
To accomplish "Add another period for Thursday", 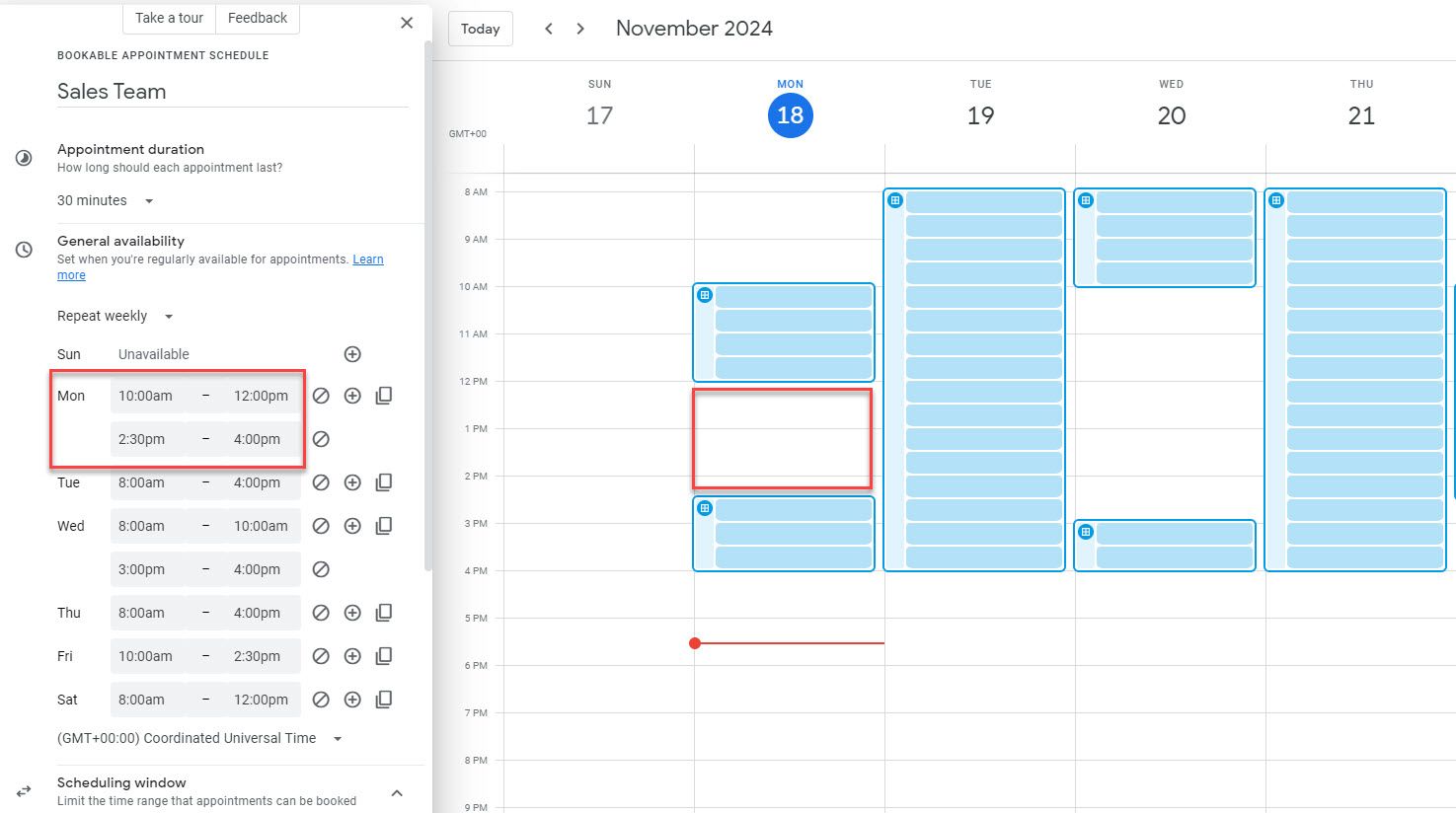I will (x=352, y=613).
